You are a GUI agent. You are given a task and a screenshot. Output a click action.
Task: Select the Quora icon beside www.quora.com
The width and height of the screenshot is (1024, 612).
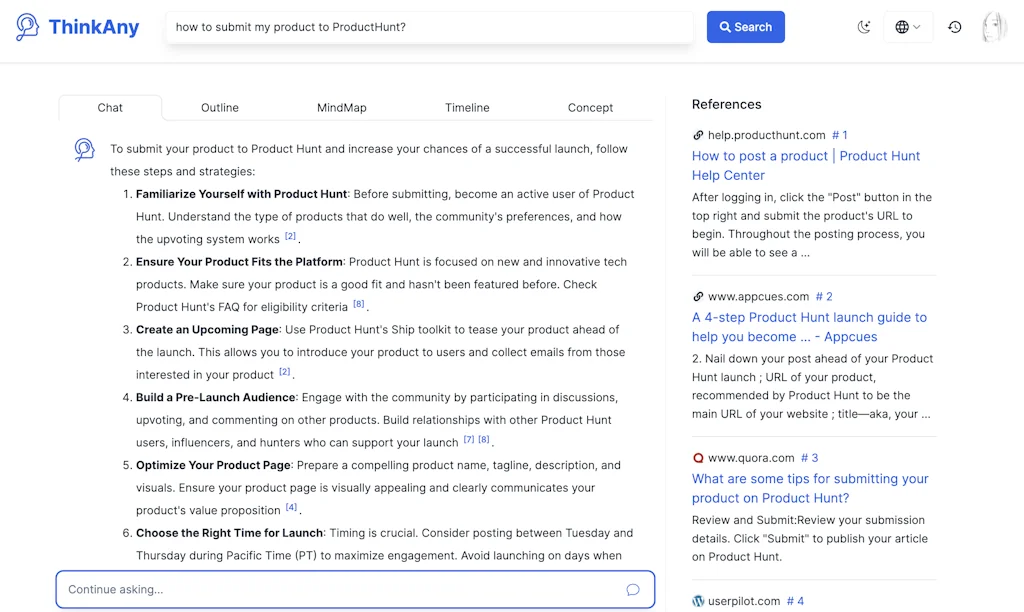click(698, 458)
